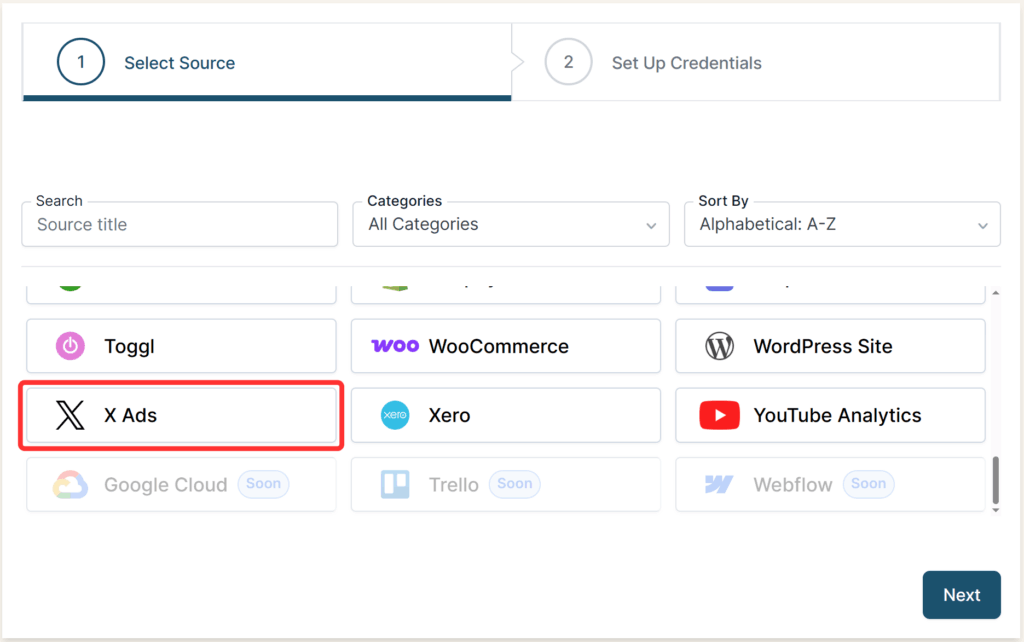Switch to the Select Source step
The image size is (1024, 642).
(179, 63)
